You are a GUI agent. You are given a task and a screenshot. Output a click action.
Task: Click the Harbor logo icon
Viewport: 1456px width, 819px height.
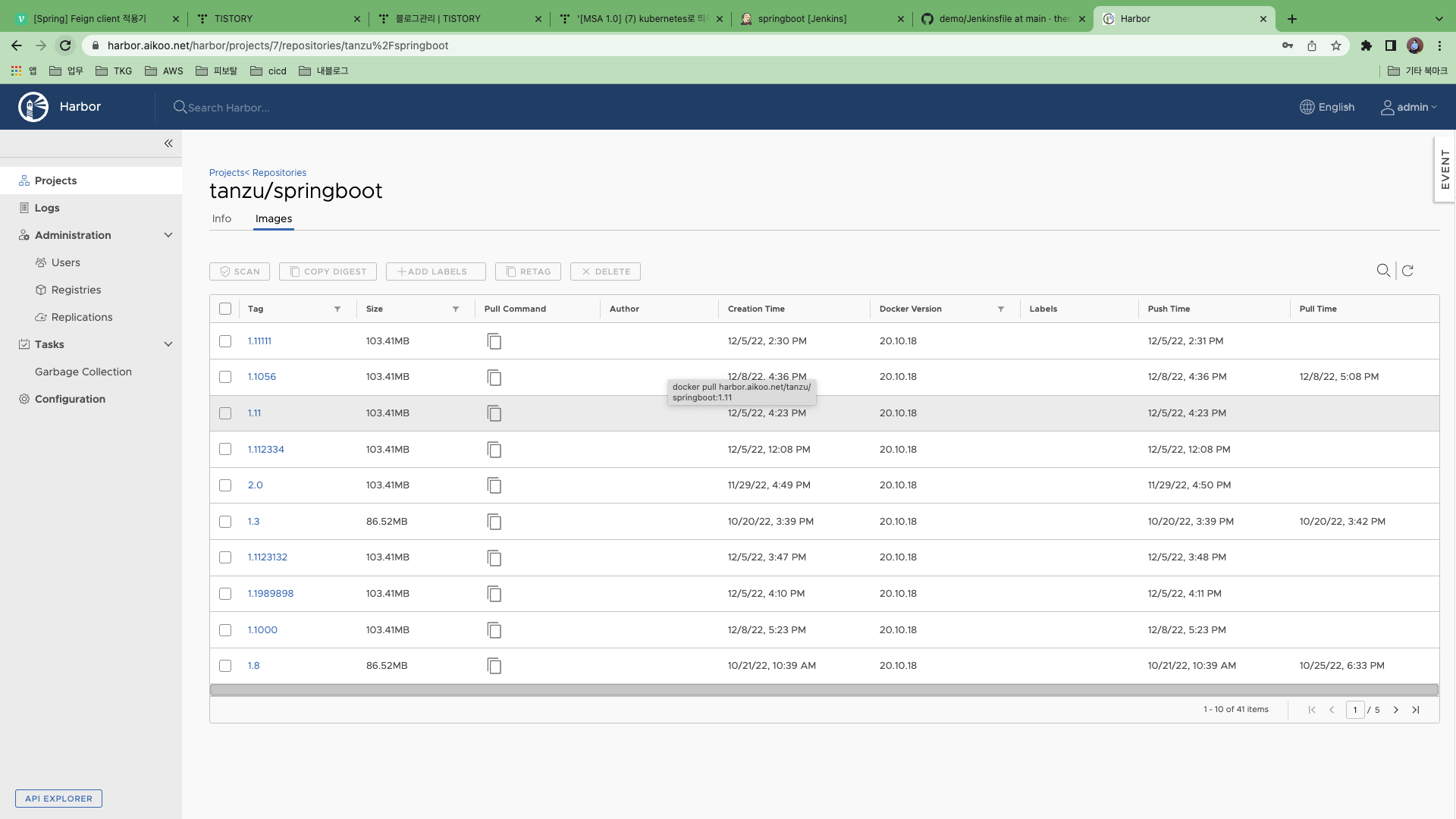[x=33, y=107]
